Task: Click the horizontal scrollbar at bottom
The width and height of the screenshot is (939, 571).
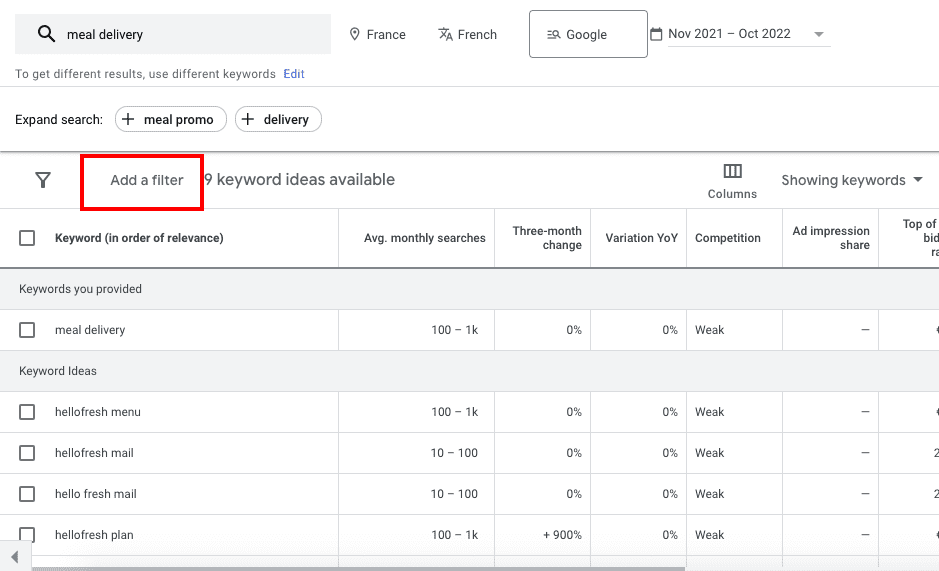Action: pos(358,568)
